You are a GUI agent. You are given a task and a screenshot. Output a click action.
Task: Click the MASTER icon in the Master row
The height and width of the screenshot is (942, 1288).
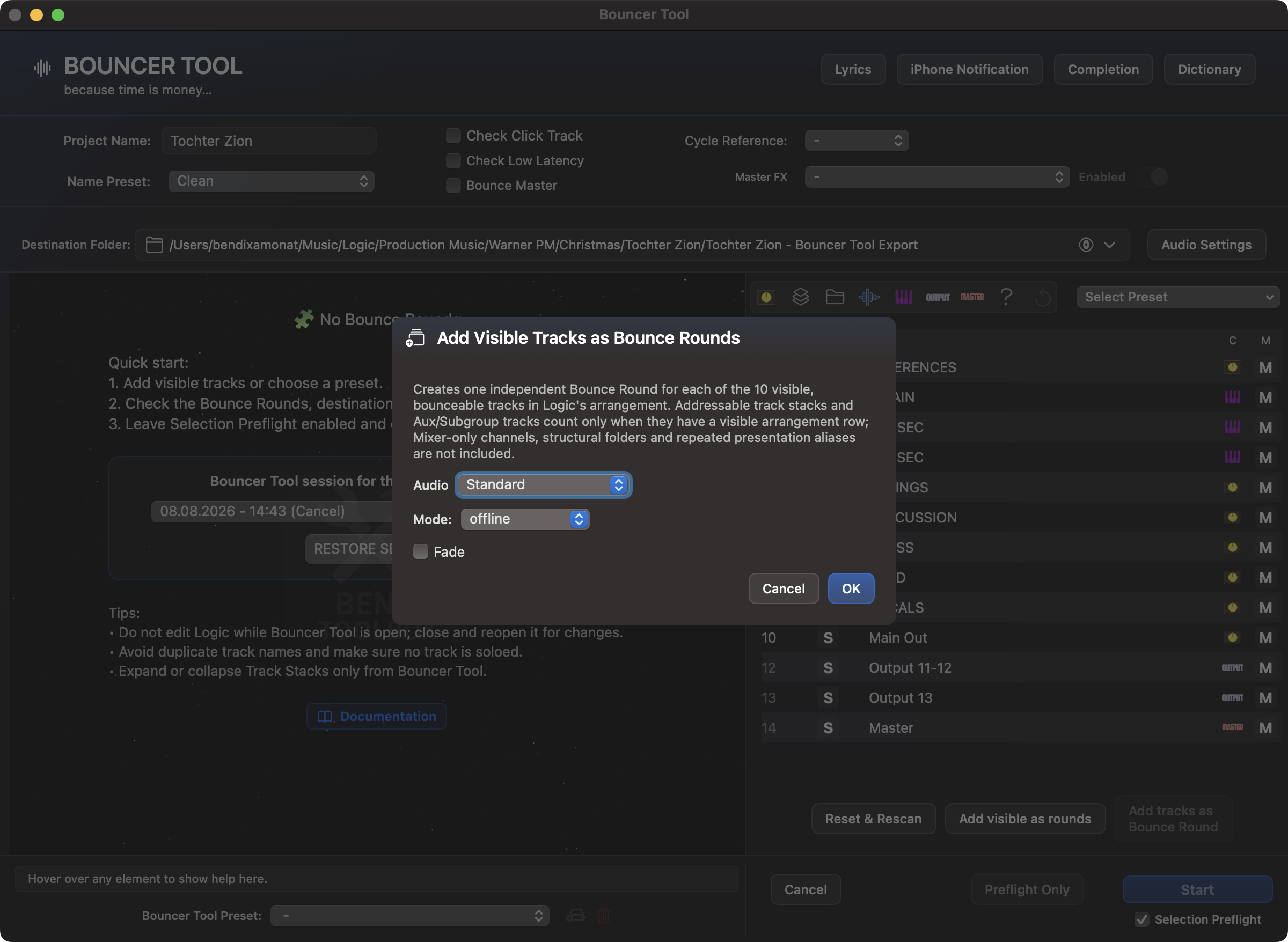(x=1233, y=727)
